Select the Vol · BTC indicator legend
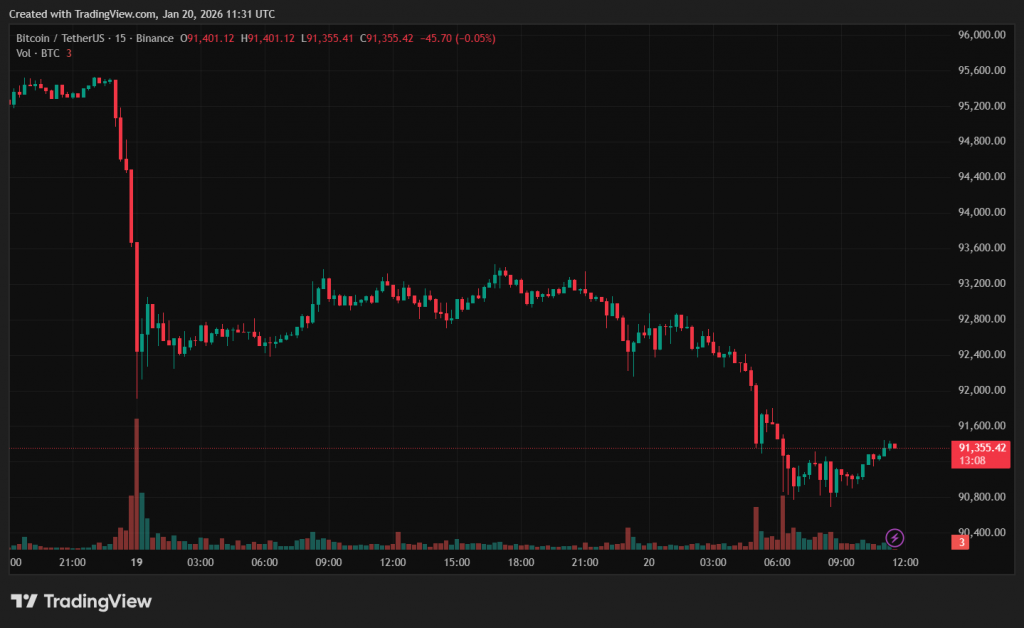Image resolution: width=1024 pixels, height=628 pixels. point(38,53)
